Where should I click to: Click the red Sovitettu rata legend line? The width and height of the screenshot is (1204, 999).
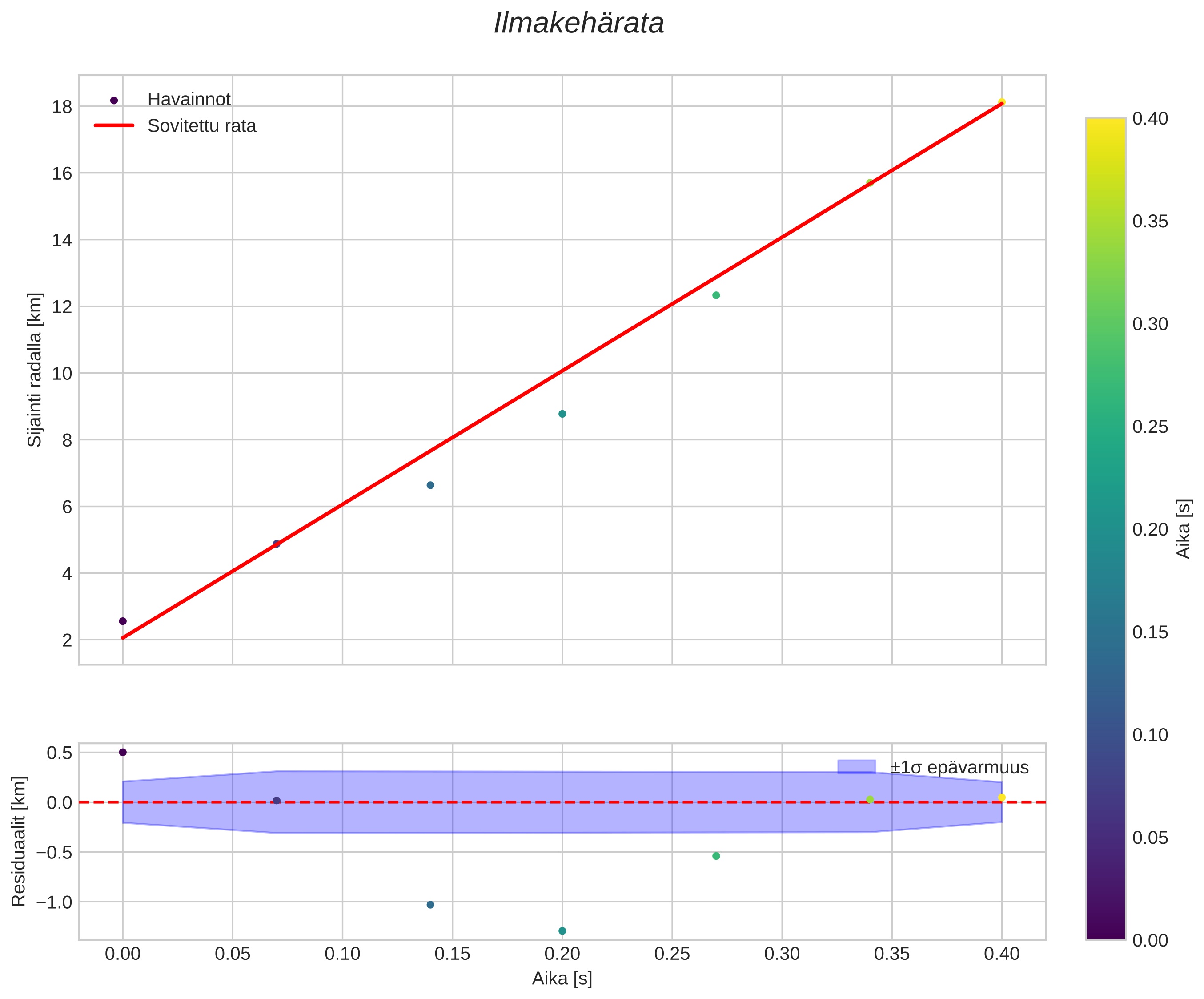click(x=113, y=125)
